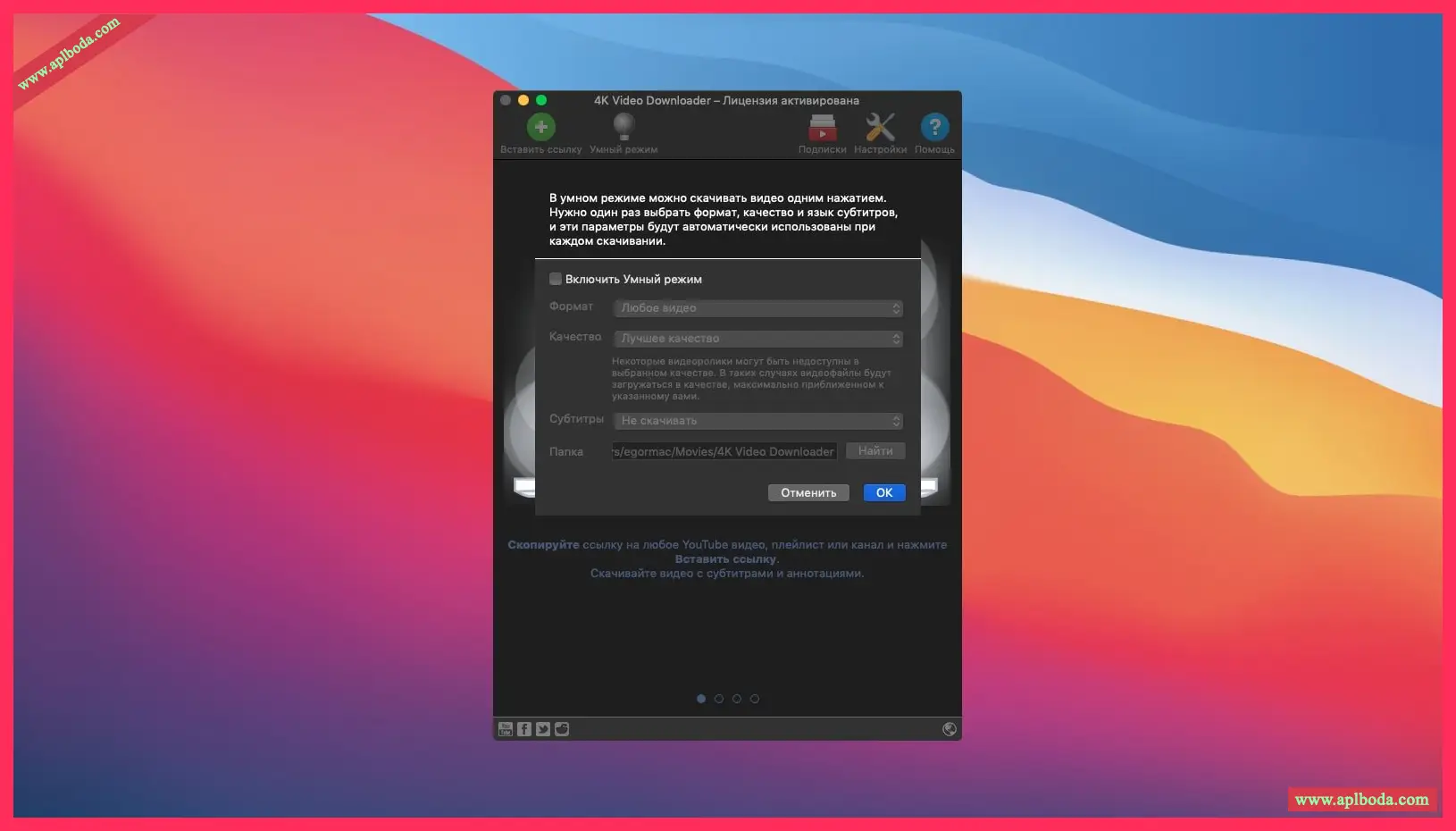1456x831 pixels.
Task: Click the Facebook icon in bottom bar
Action: [524, 729]
